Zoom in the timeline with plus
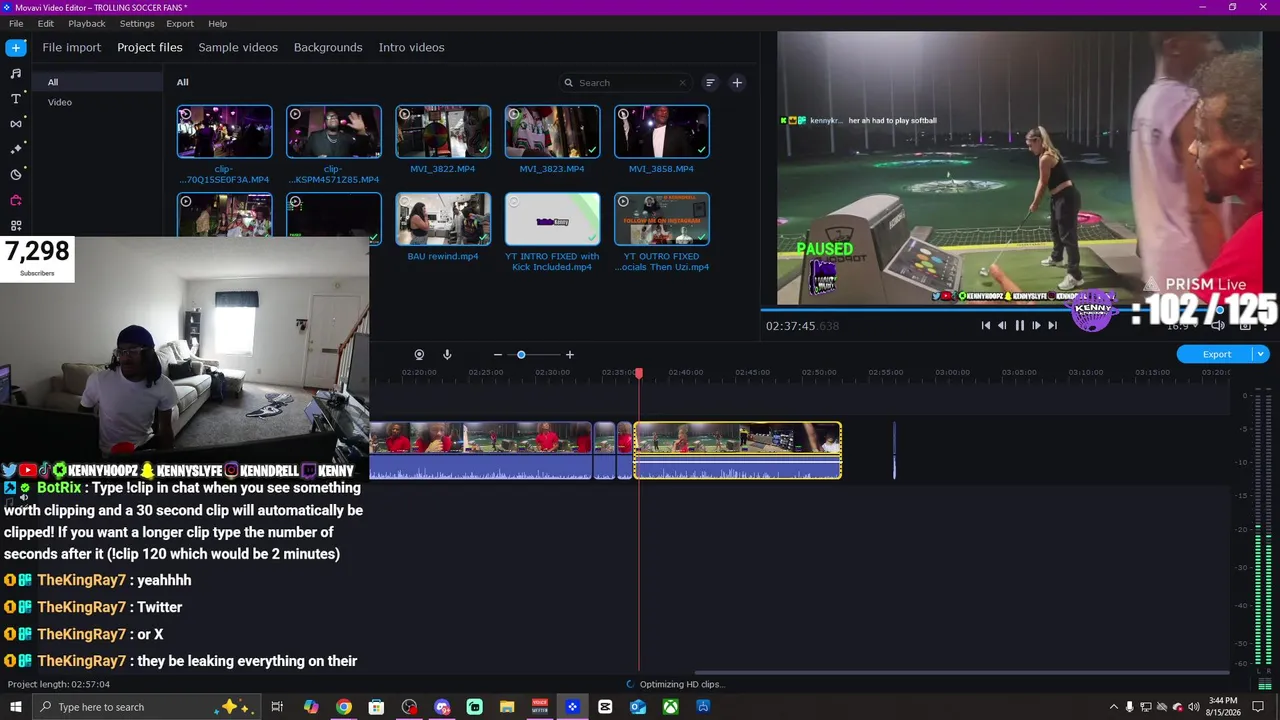This screenshot has width=1280, height=720. [x=570, y=355]
